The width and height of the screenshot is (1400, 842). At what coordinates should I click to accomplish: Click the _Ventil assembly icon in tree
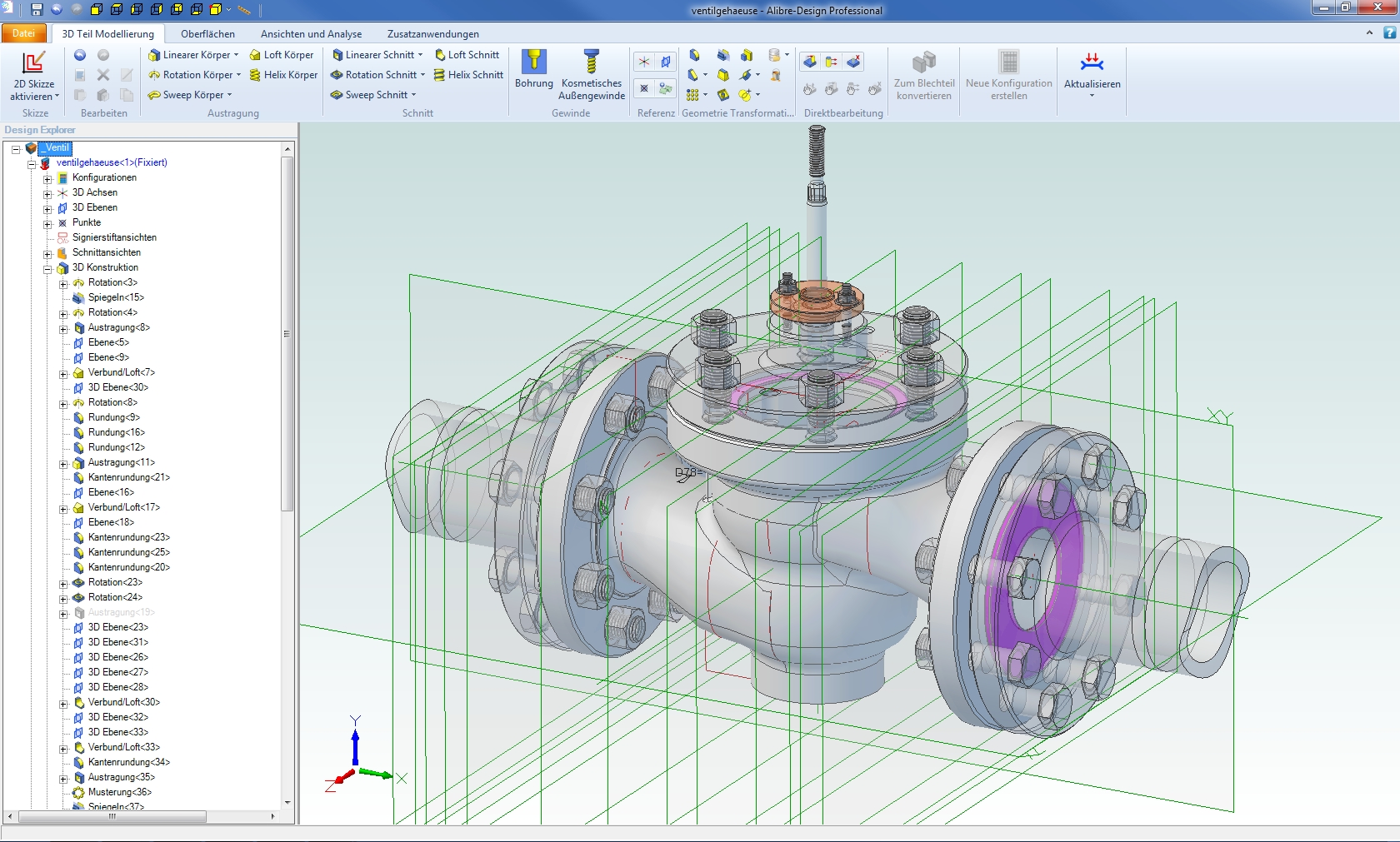pos(31,148)
